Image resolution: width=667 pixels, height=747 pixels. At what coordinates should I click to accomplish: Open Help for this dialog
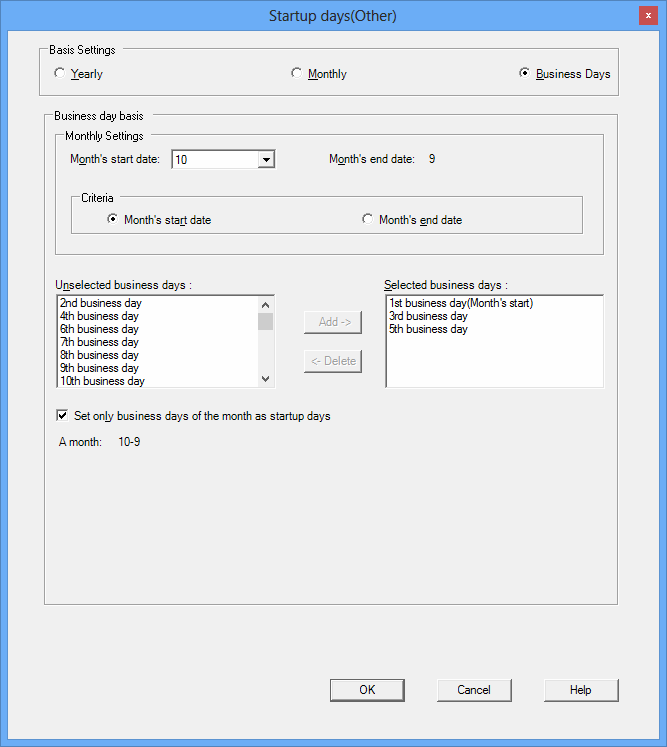pos(581,690)
